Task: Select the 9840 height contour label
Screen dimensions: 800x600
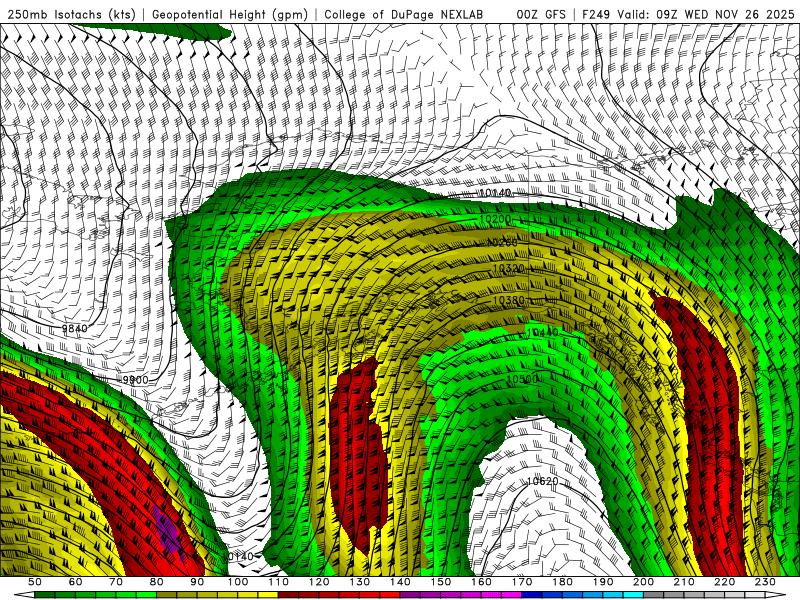Action: [74, 328]
